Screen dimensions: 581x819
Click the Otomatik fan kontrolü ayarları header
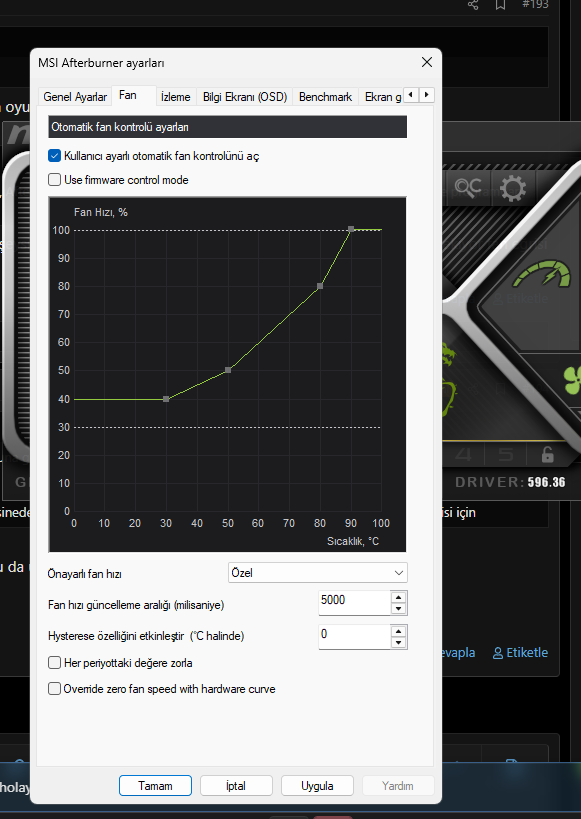(227, 127)
